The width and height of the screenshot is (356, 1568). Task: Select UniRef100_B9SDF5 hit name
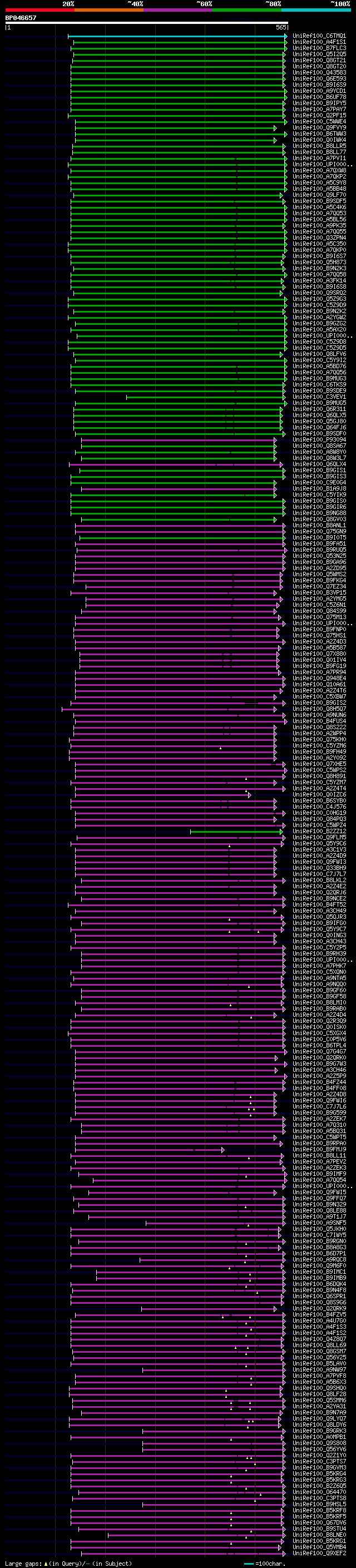pyautogui.click(x=319, y=201)
